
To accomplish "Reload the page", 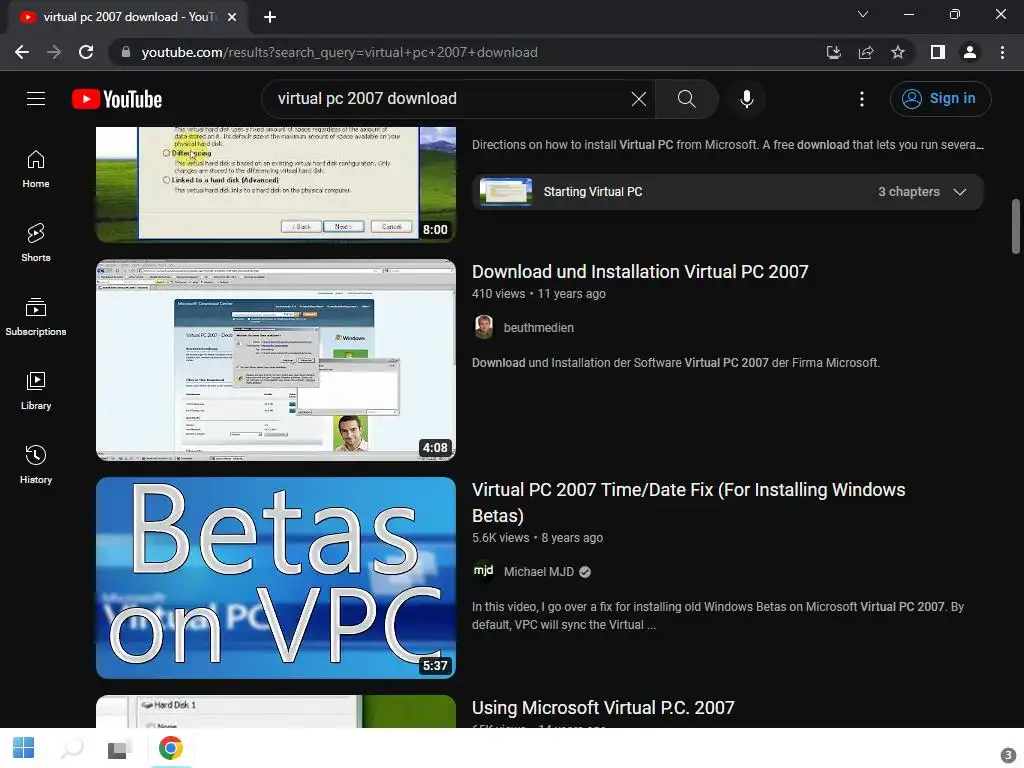I will coord(86,52).
